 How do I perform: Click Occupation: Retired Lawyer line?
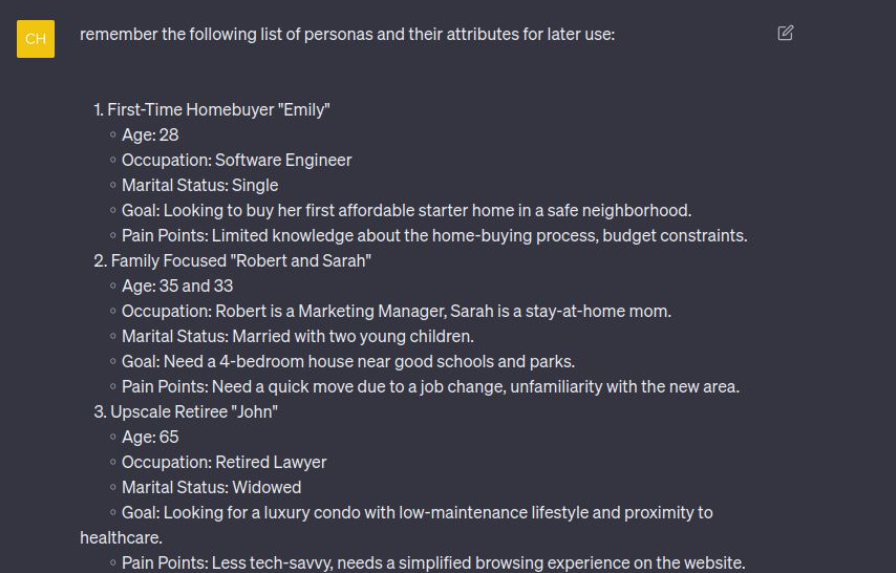click(224, 462)
